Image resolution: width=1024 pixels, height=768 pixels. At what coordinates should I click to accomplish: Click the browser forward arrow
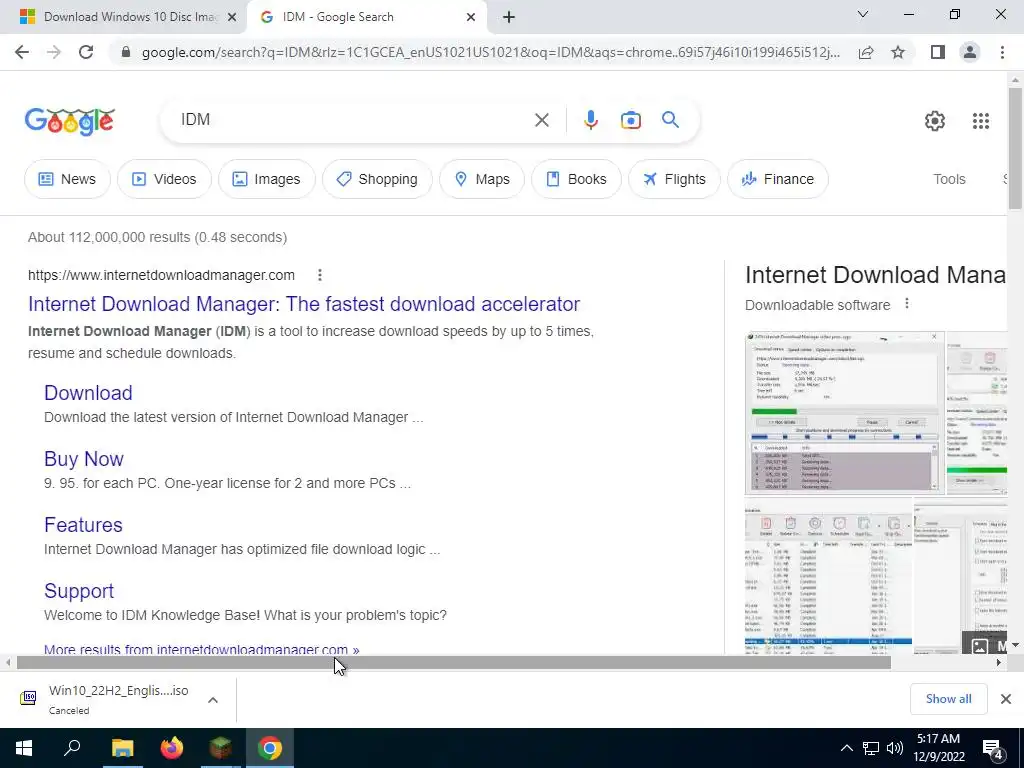pyautogui.click(x=54, y=52)
